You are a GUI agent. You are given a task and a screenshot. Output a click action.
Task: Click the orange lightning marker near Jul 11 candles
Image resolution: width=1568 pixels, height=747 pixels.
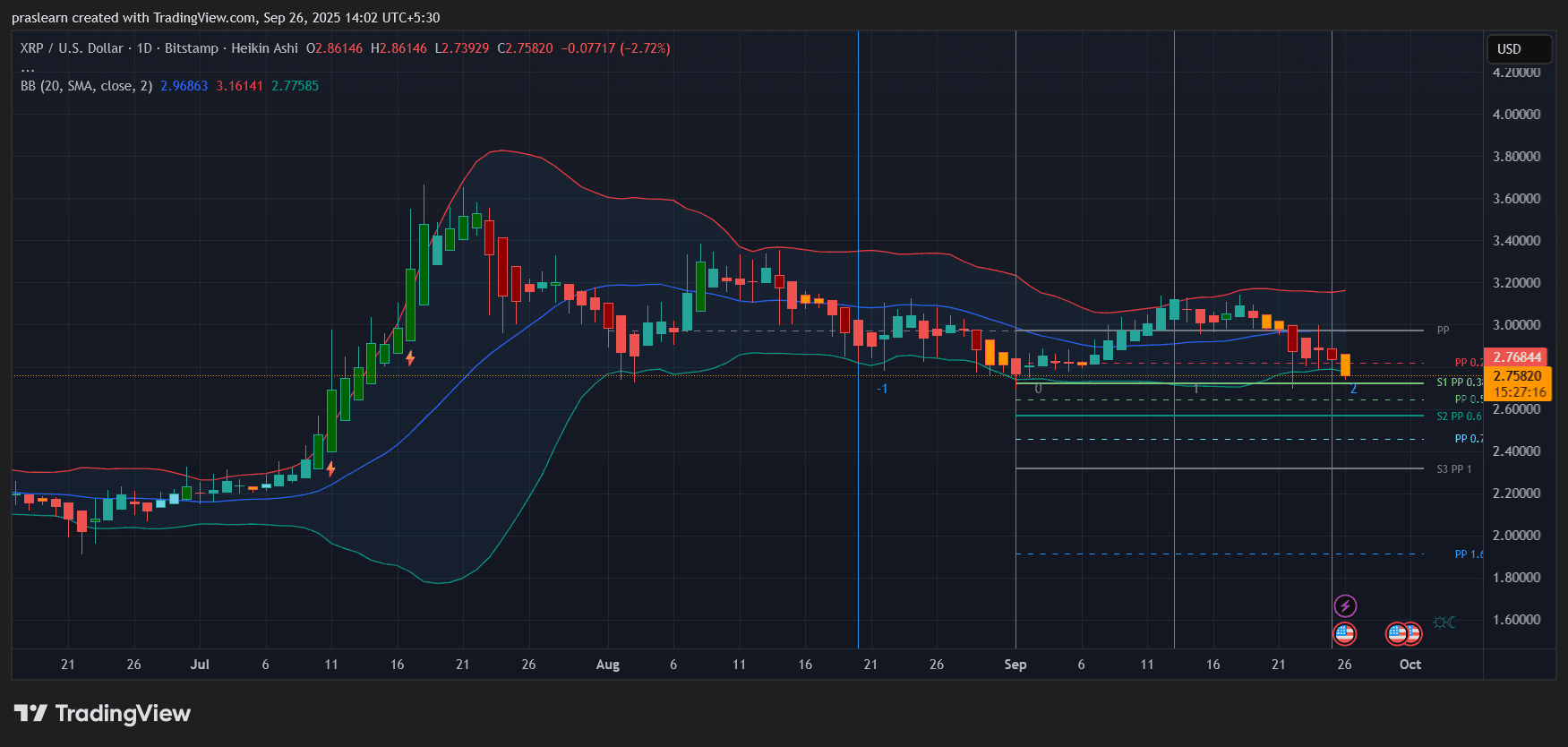point(330,468)
